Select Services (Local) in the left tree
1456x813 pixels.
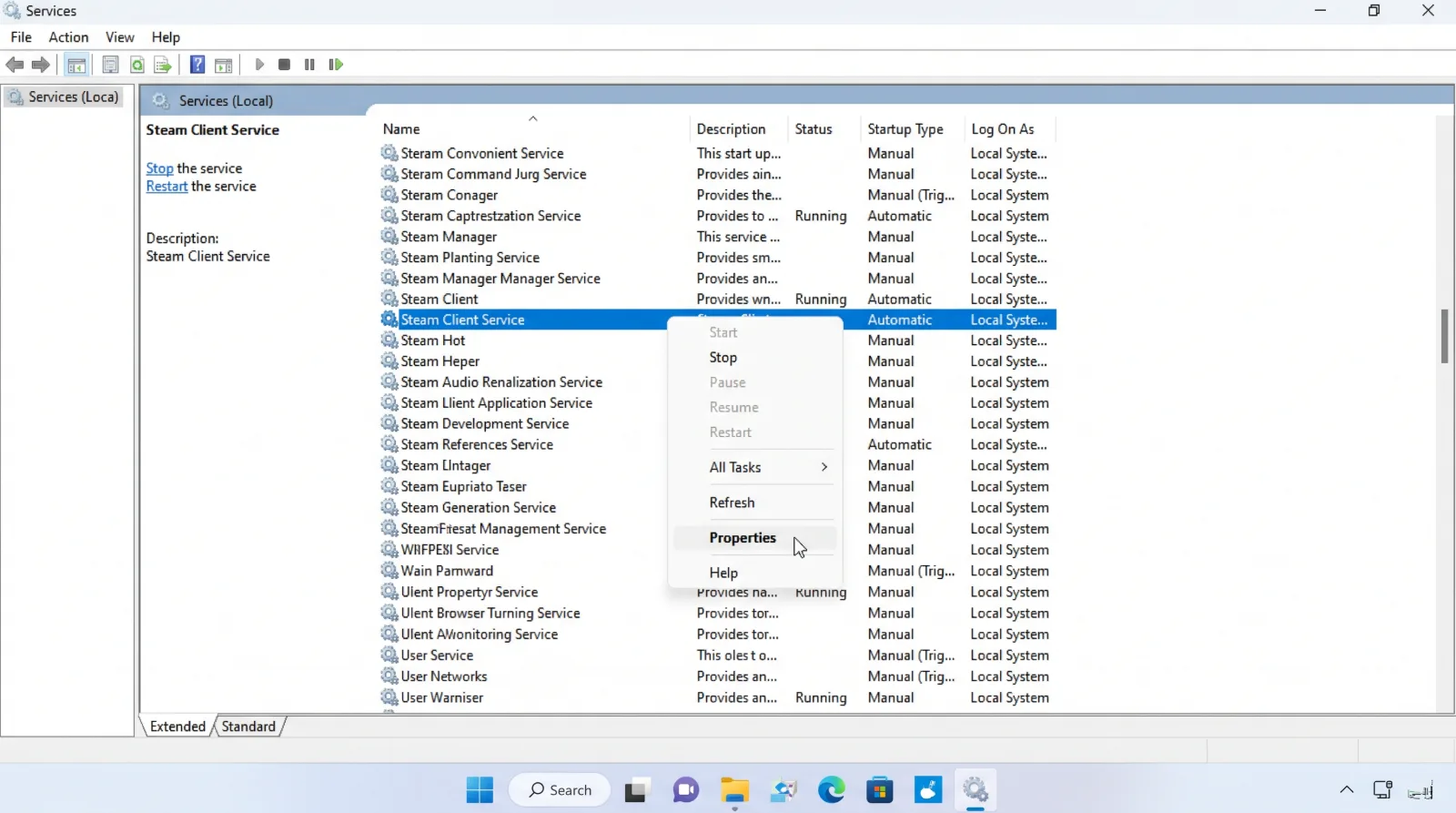click(x=64, y=97)
